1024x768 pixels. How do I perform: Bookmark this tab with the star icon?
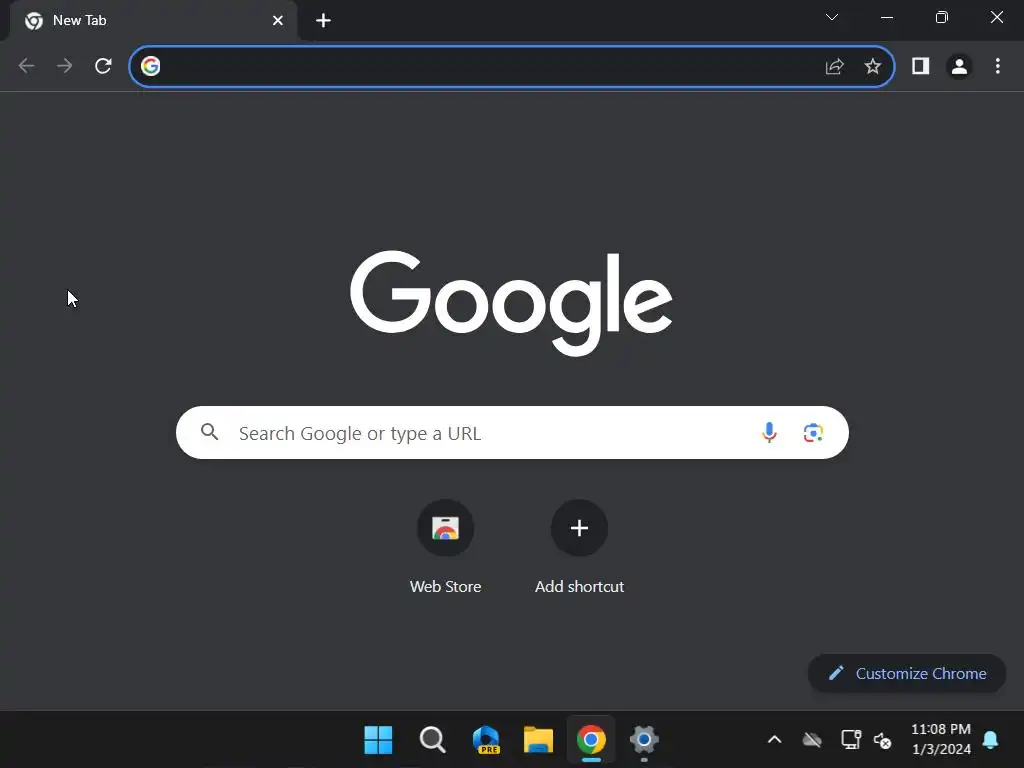click(x=872, y=66)
